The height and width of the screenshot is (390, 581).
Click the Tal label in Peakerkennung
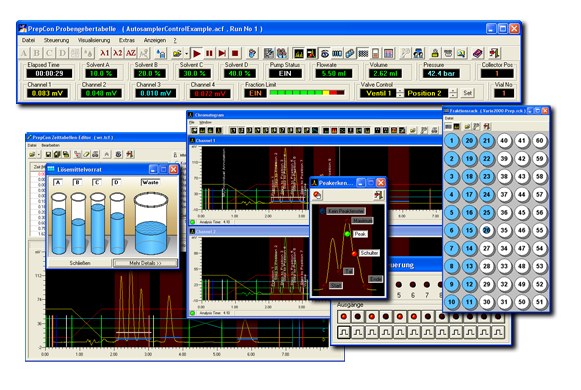tap(348, 271)
